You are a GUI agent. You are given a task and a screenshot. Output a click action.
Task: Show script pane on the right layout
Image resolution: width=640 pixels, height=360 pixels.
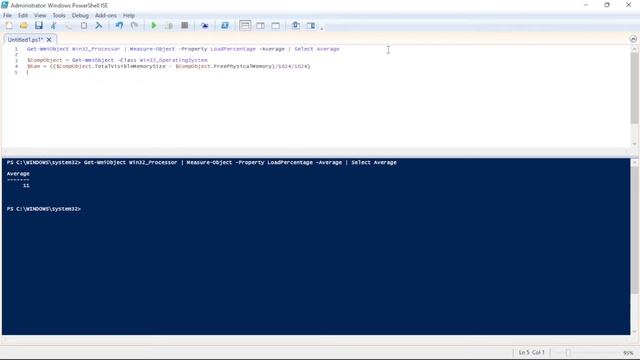click(x=260, y=25)
